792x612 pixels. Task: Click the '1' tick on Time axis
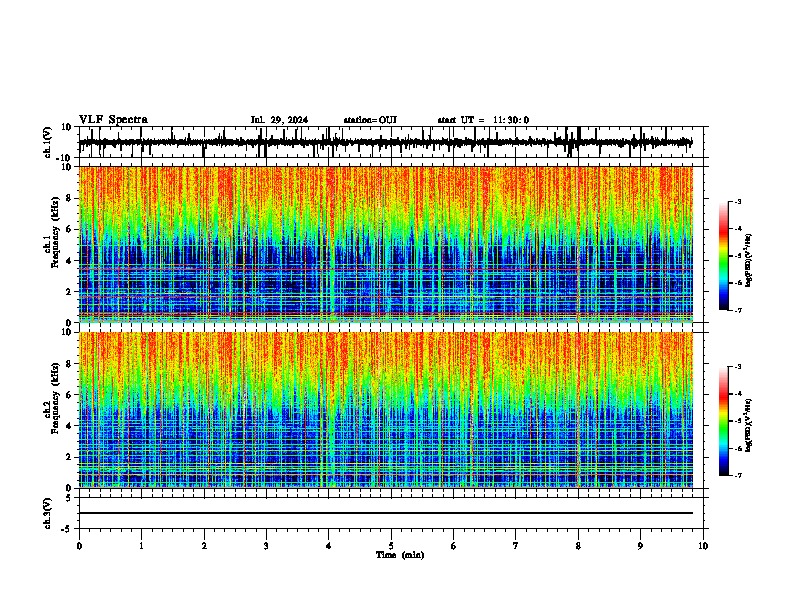141,546
